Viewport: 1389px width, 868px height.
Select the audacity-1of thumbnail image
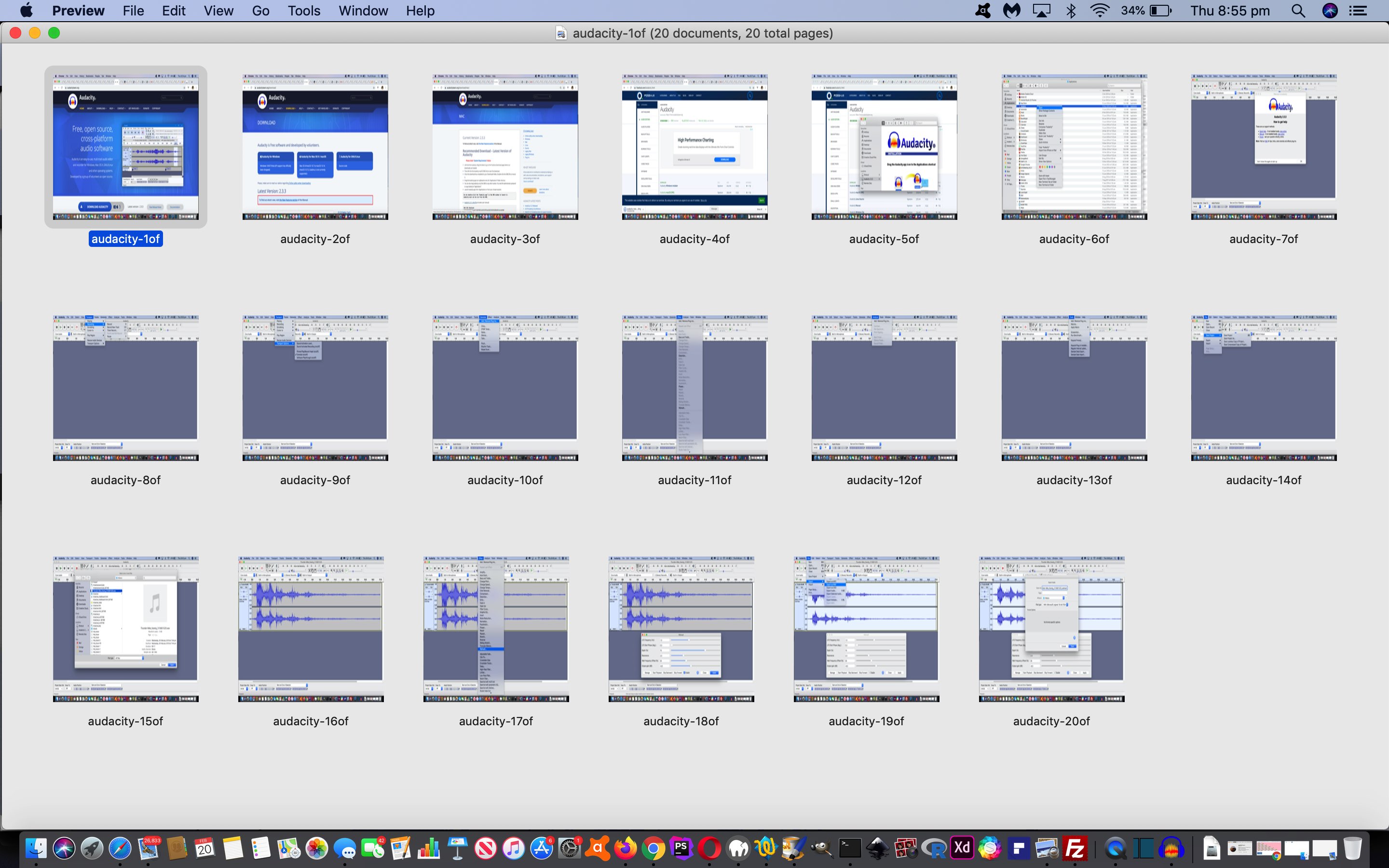pos(126,147)
